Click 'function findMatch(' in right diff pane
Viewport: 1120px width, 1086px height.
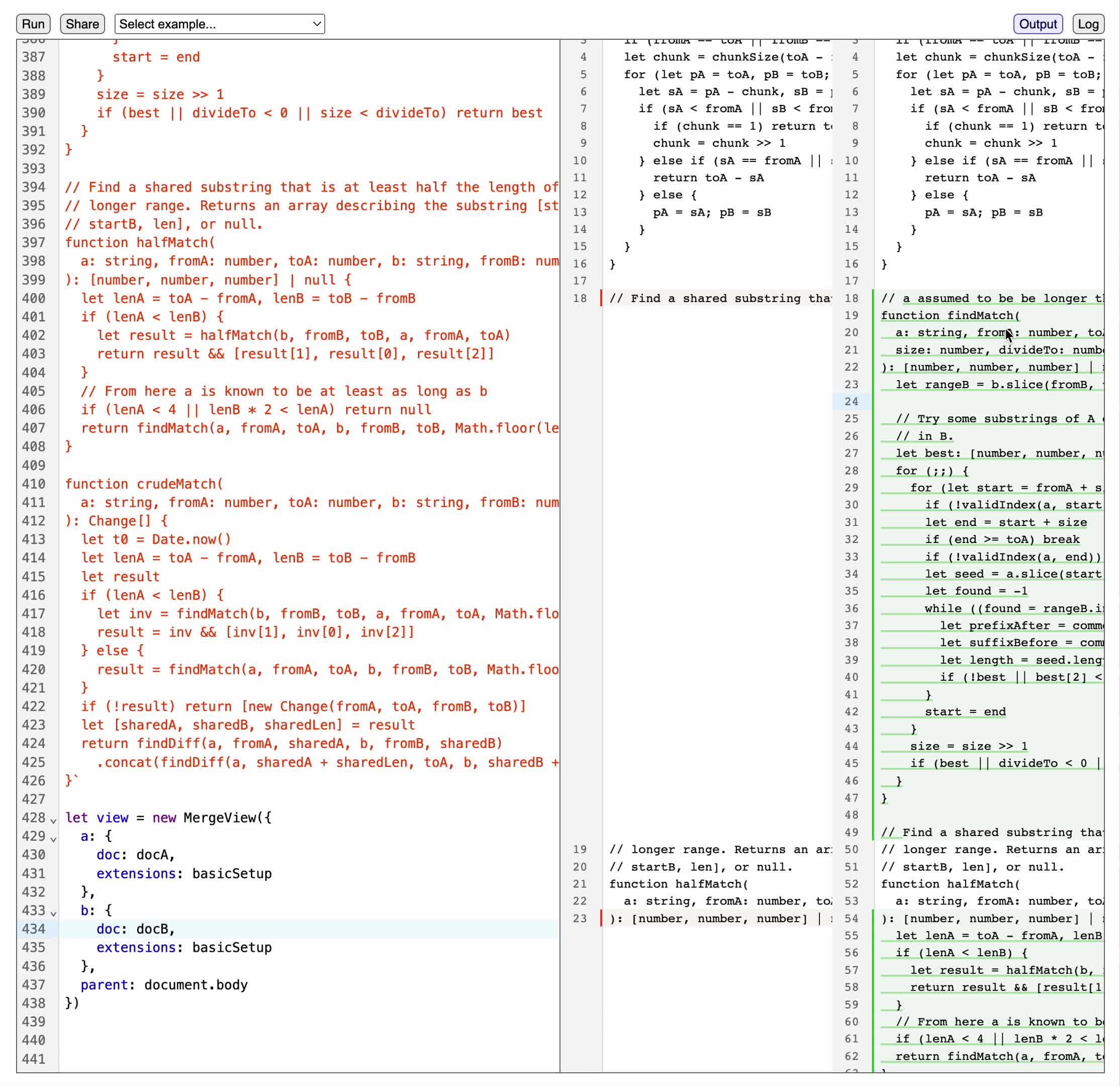coord(950,316)
